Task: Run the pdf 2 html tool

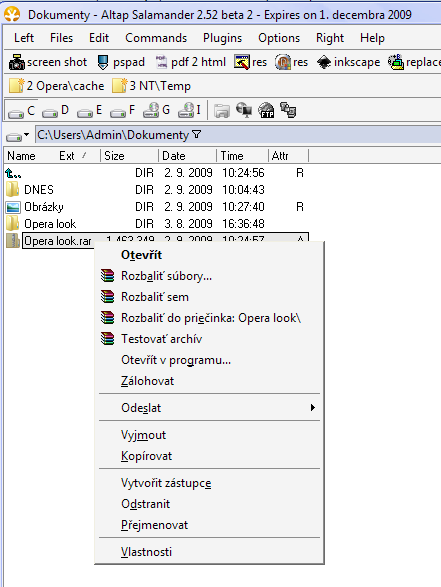Action: [x=190, y=62]
